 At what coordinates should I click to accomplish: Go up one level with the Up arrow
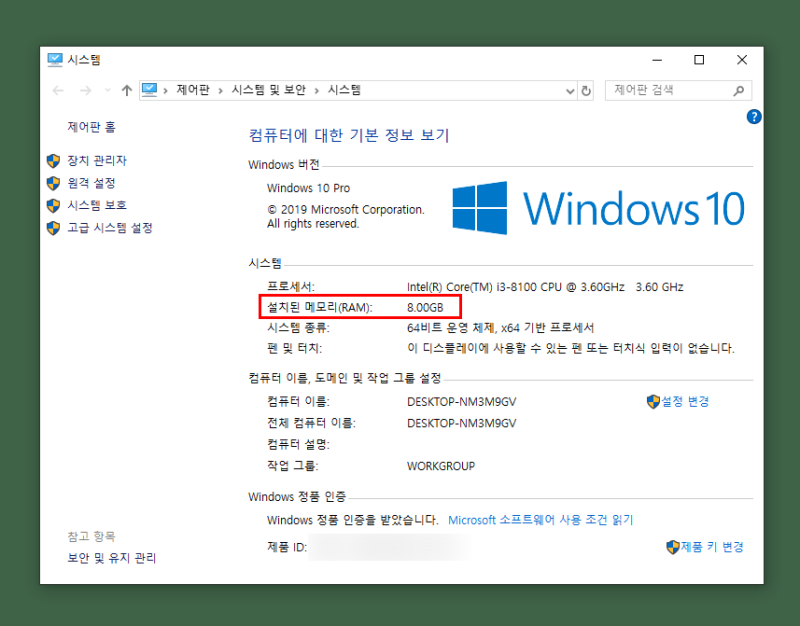[127, 91]
